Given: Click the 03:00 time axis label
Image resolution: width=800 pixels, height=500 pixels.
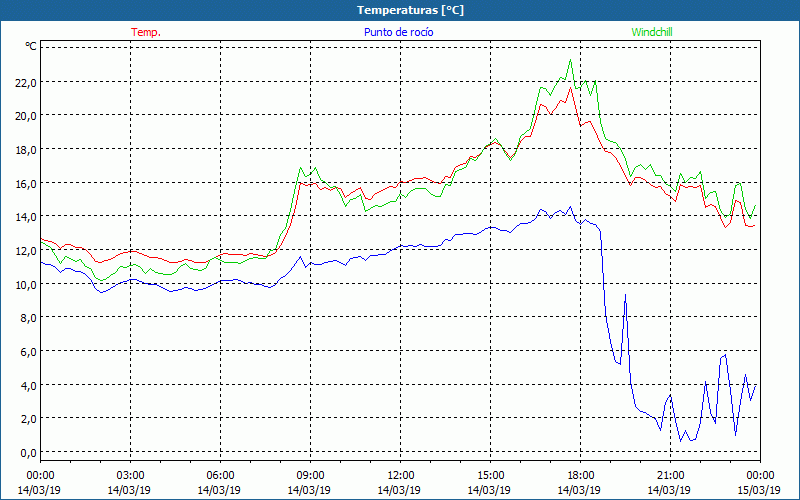Looking at the screenshot, I should coord(130,476).
